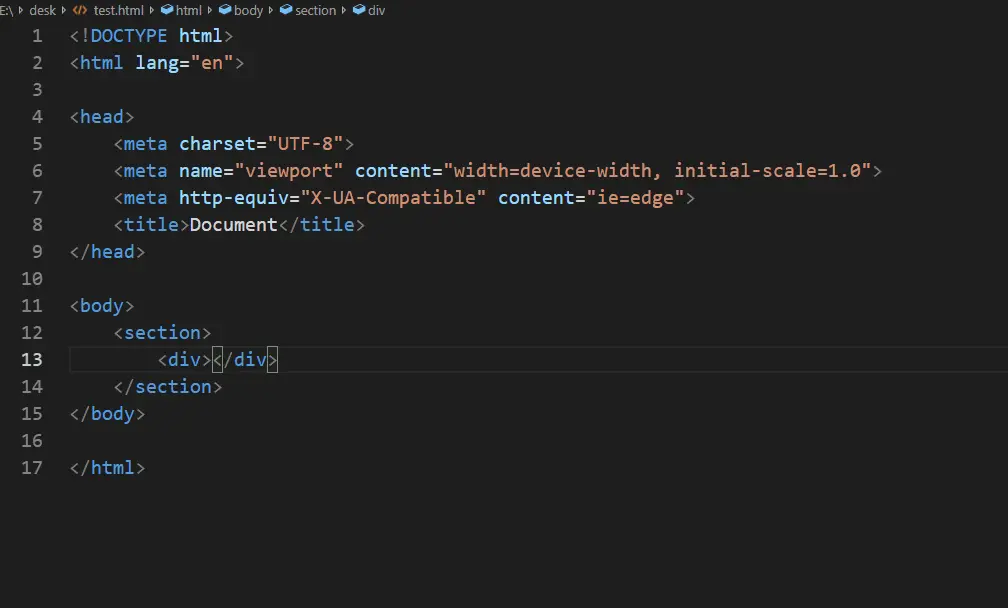Click the word Document in title

coord(233,225)
